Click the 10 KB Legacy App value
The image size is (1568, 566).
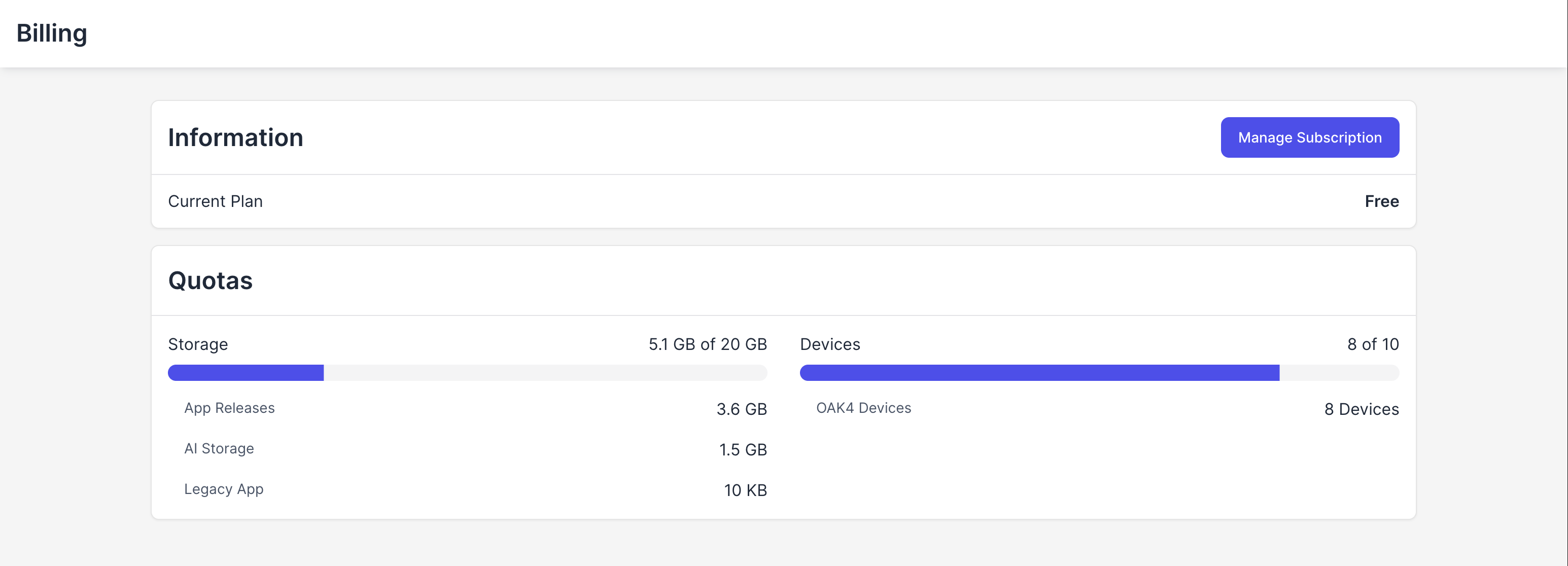[x=745, y=490]
